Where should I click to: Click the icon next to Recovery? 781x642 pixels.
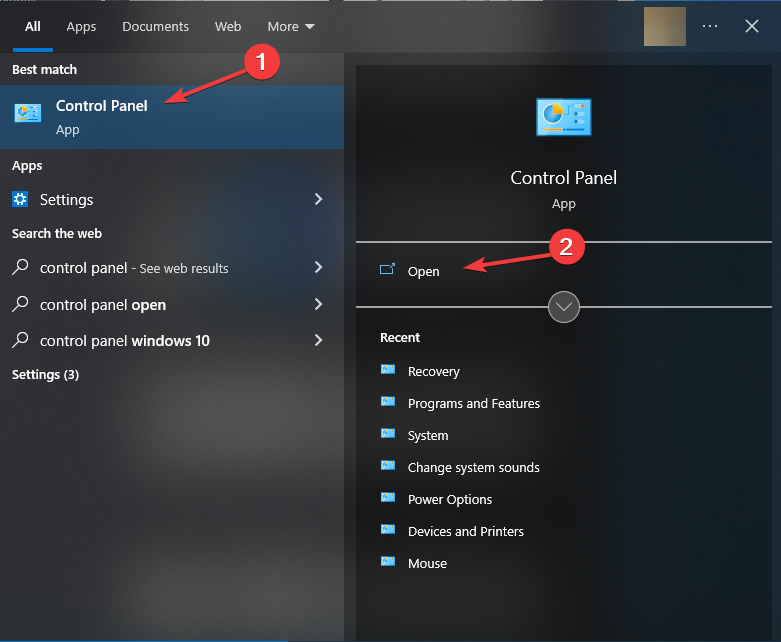388,370
